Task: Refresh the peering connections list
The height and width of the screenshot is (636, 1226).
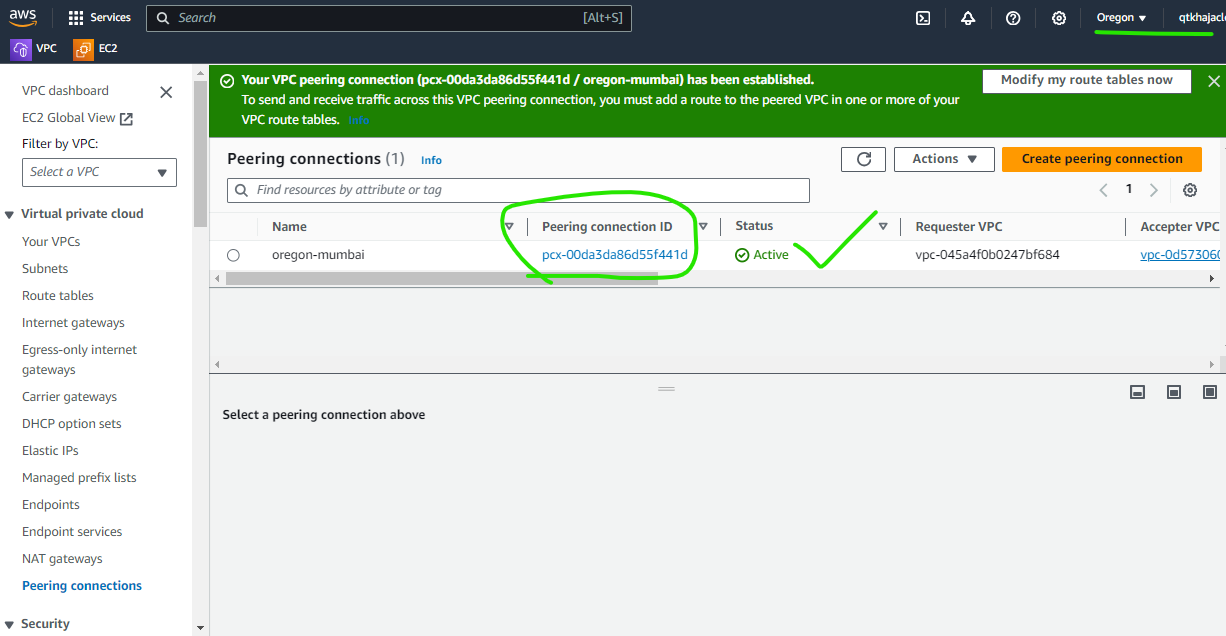Action: click(x=864, y=159)
